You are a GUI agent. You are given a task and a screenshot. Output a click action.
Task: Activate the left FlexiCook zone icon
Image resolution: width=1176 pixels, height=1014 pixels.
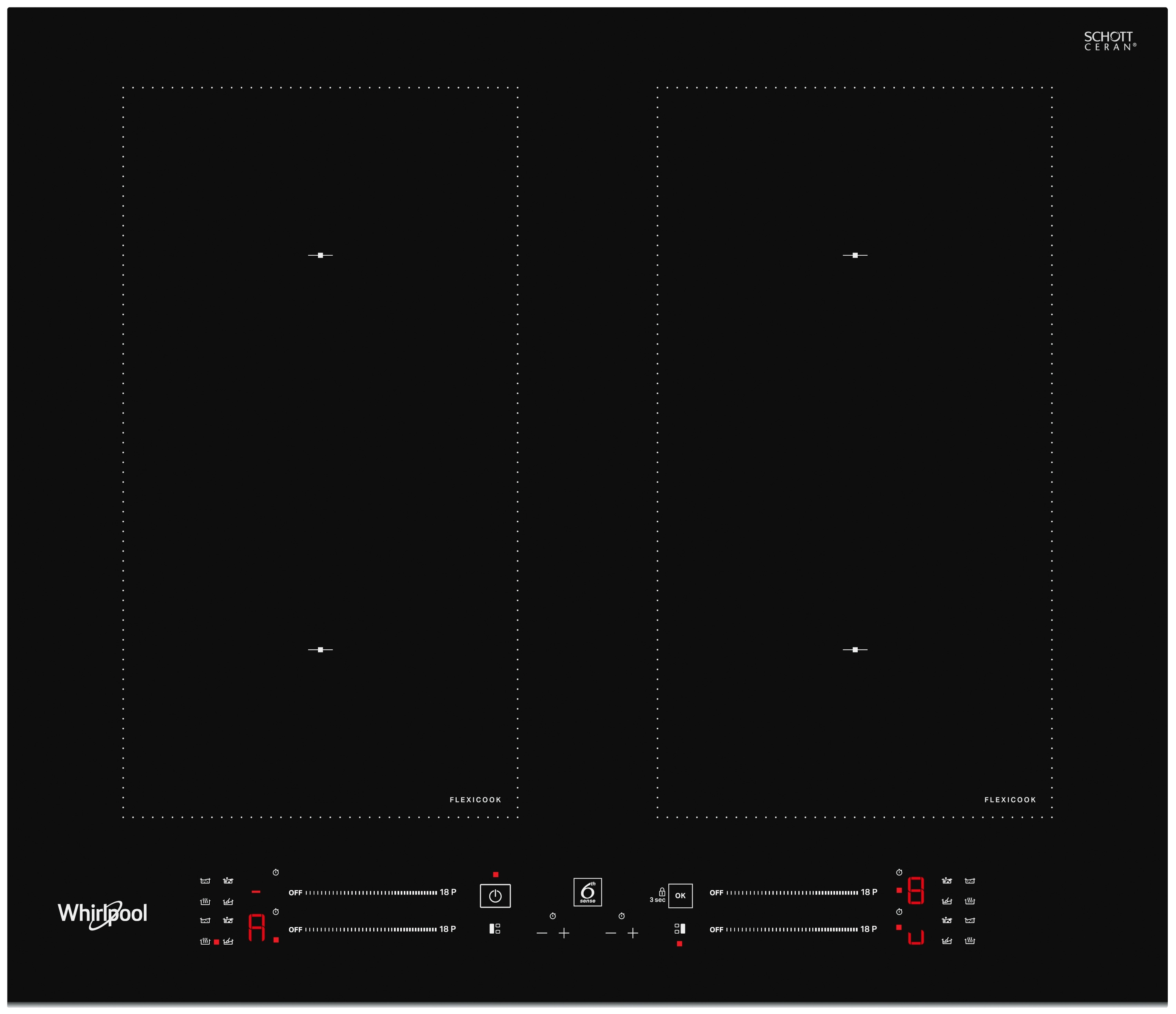(494, 929)
